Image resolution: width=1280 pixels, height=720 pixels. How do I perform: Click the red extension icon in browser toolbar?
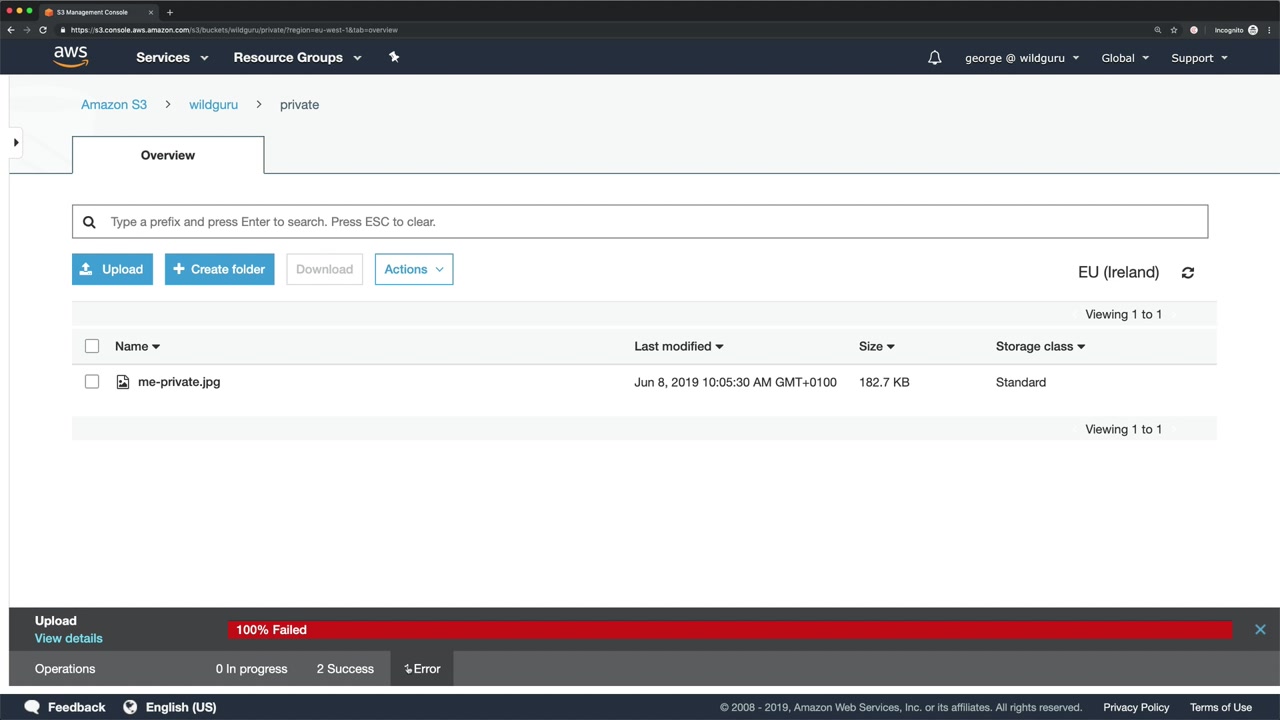[x=1194, y=30]
